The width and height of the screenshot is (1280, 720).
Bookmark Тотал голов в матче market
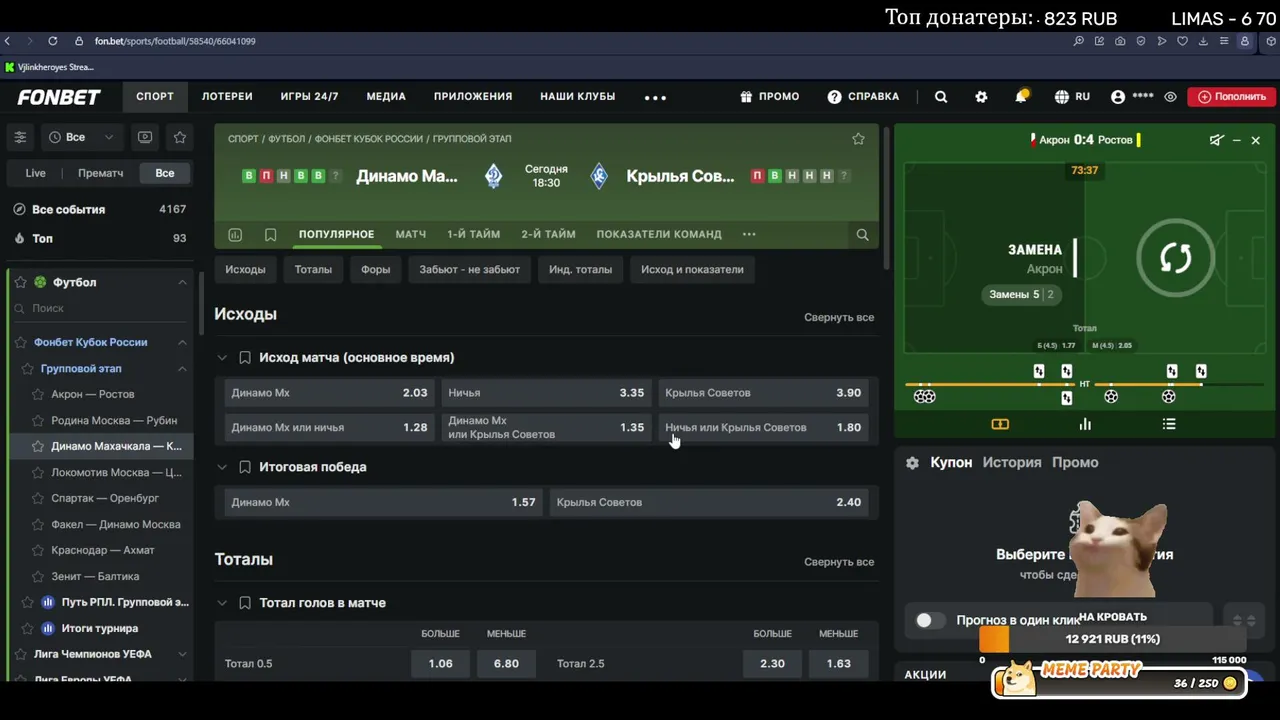[245, 603]
